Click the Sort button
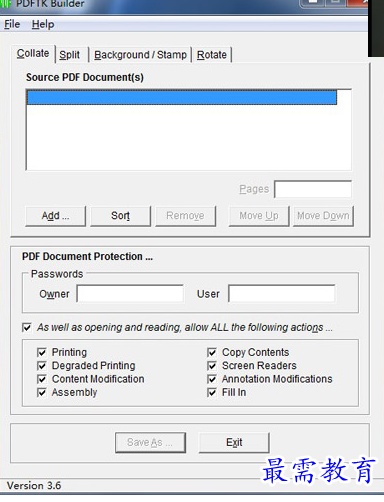Viewport: 384px width, 502px height. (x=120, y=216)
